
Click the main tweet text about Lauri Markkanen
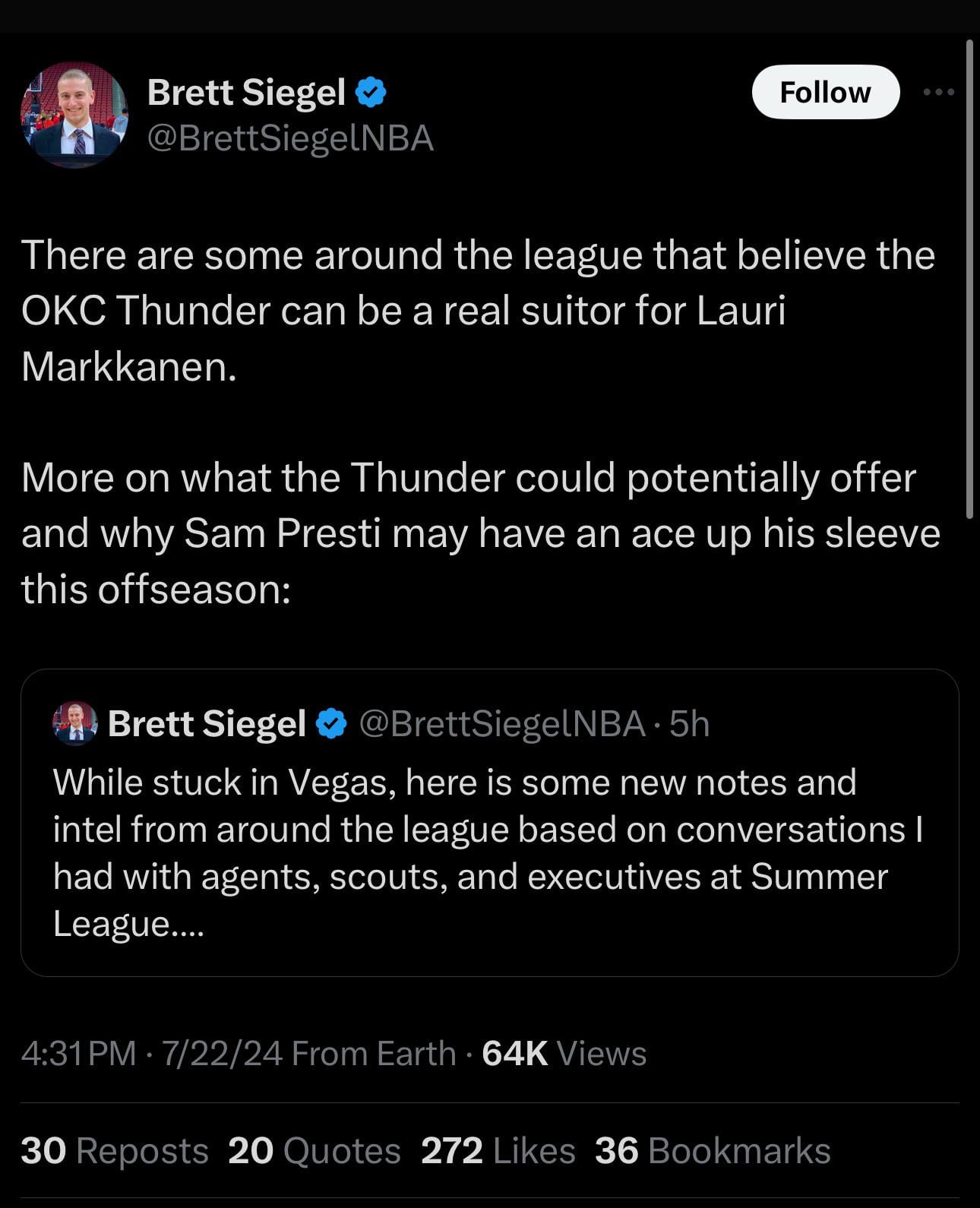click(x=477, y=310)
